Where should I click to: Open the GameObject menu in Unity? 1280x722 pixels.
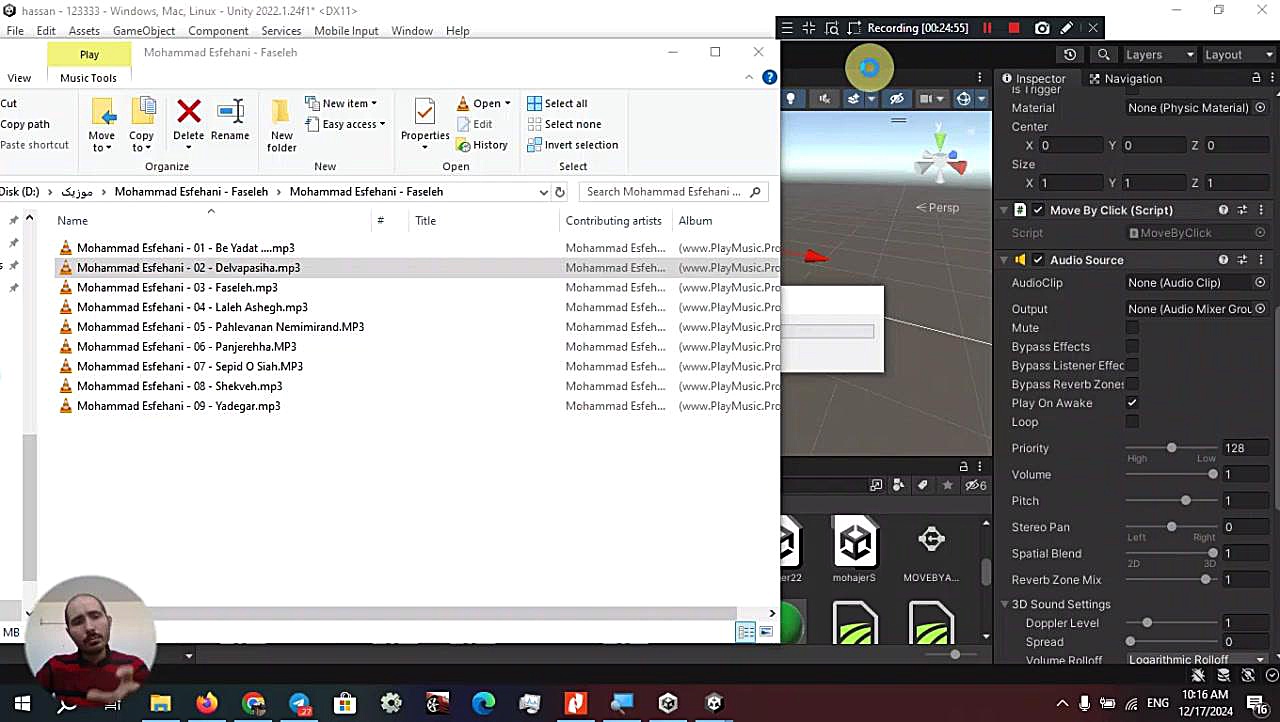144,31
